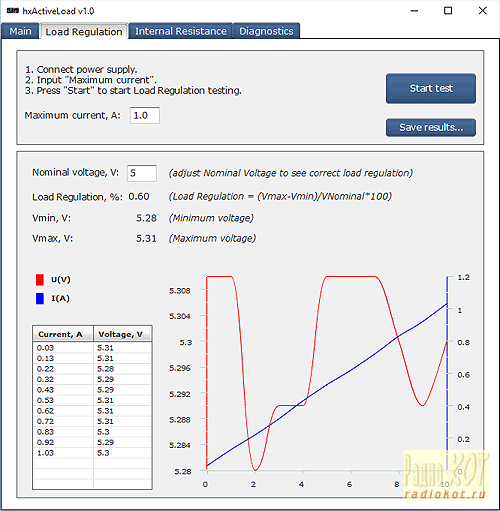The height and width of the screenshot is (511, 500).
Task: Maximize the hxActiveLoad window
Action: pos(448,11)
